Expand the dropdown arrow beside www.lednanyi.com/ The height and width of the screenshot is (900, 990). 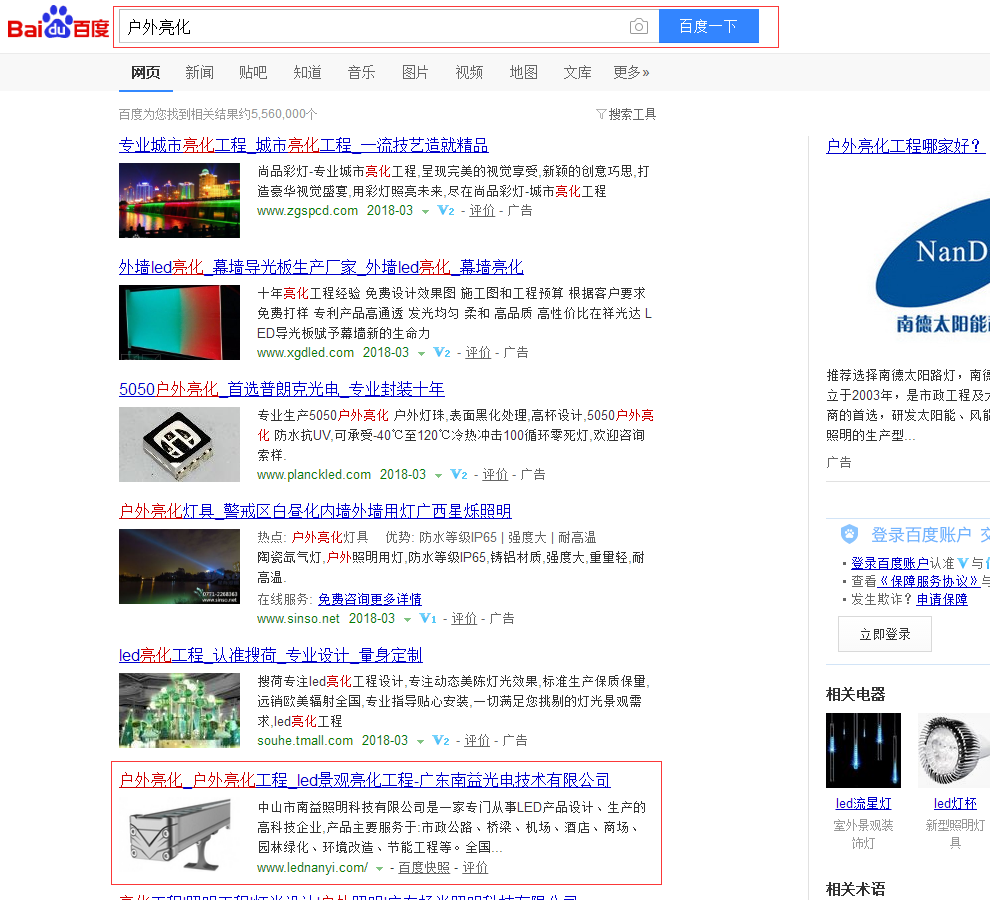[x=380, y=869]
